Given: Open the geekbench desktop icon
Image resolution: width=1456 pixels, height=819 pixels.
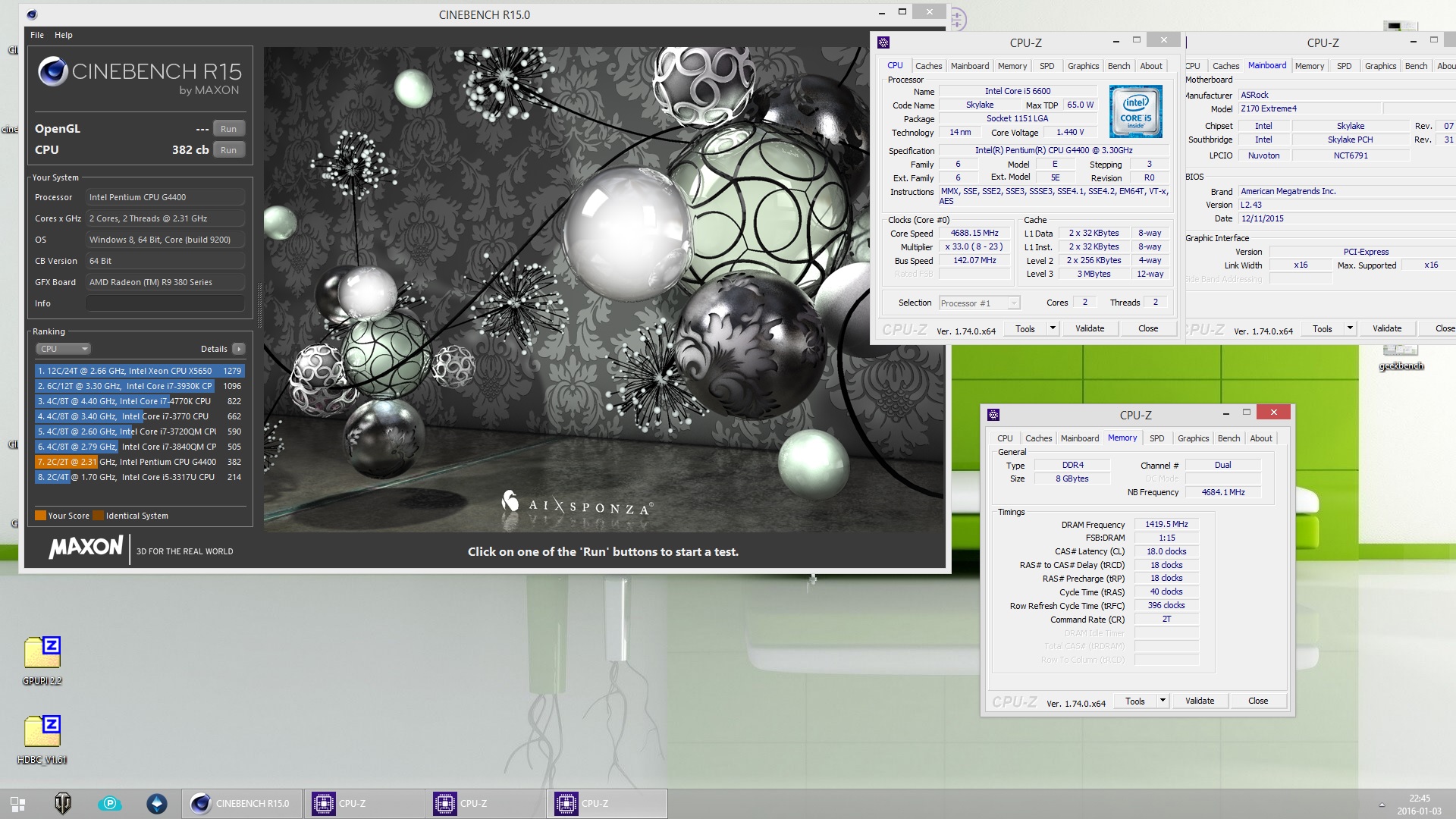Looking at the screenshot, I should [1400, 358].
